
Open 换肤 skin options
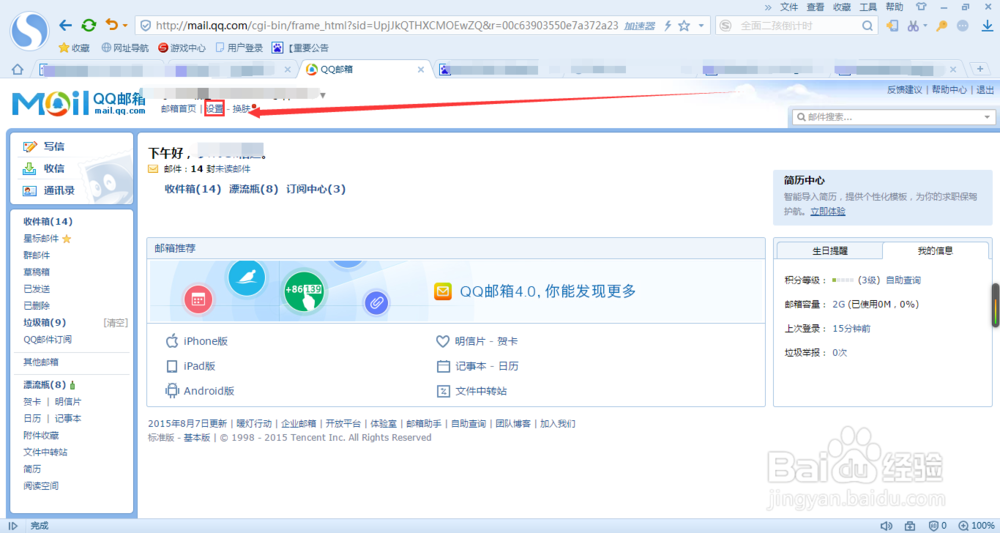pyautogui.click(x=242, y=109)
